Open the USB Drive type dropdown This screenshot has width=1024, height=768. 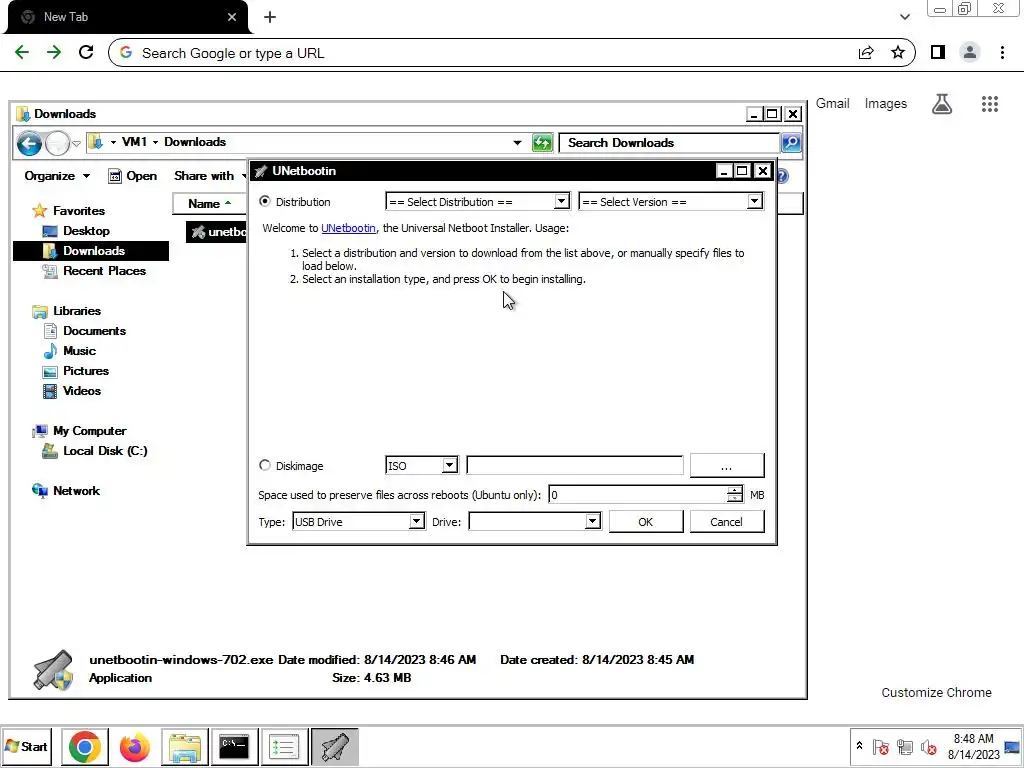coord(359,522)
